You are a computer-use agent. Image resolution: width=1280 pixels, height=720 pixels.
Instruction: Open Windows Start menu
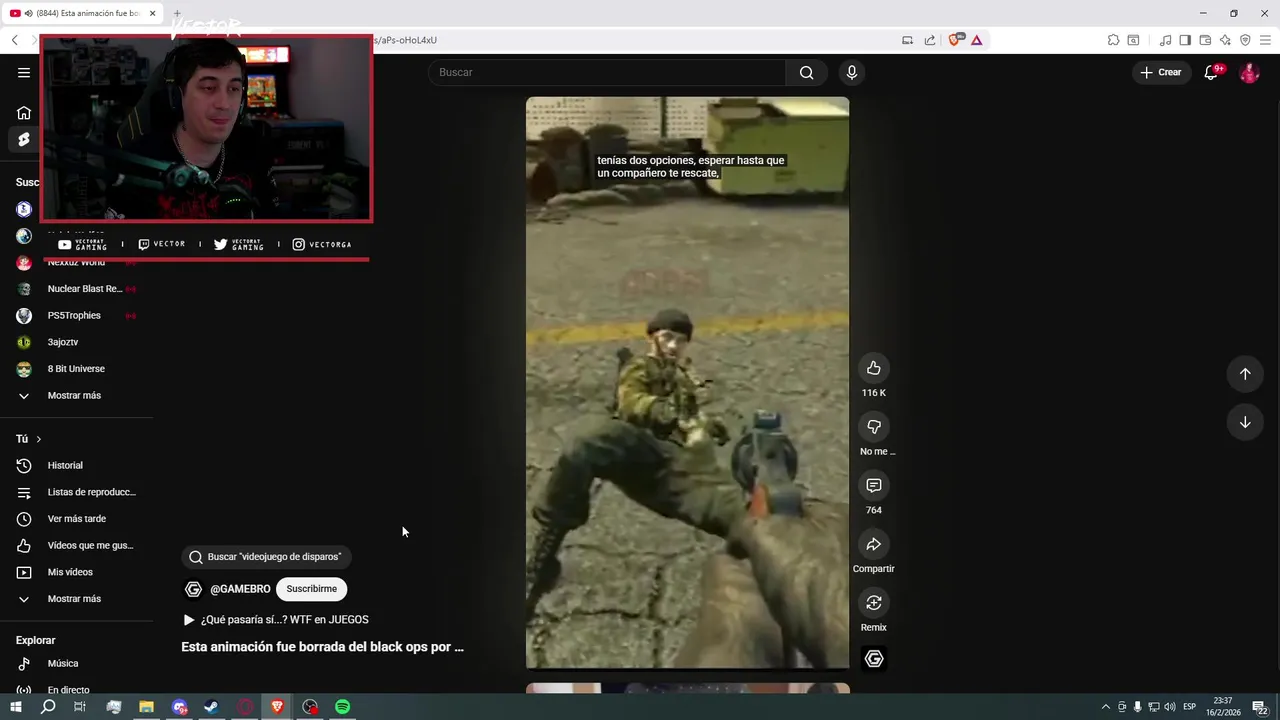[x=15, y=707]
